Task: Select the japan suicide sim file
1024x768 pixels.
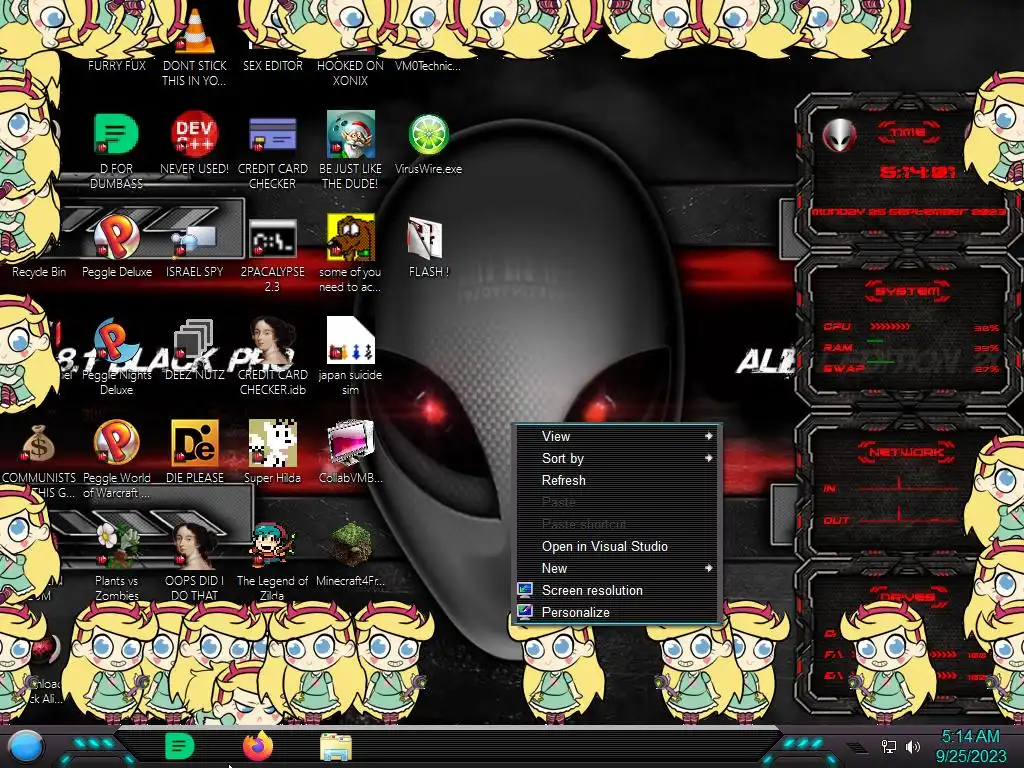Action: click(351, 341)
